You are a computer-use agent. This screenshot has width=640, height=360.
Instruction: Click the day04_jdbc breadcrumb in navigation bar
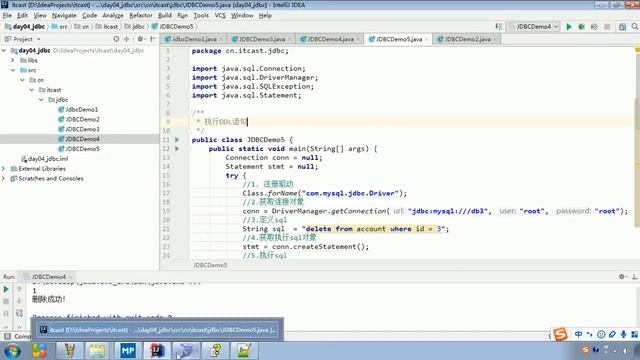pyautogui.click(x=24, y=27)
